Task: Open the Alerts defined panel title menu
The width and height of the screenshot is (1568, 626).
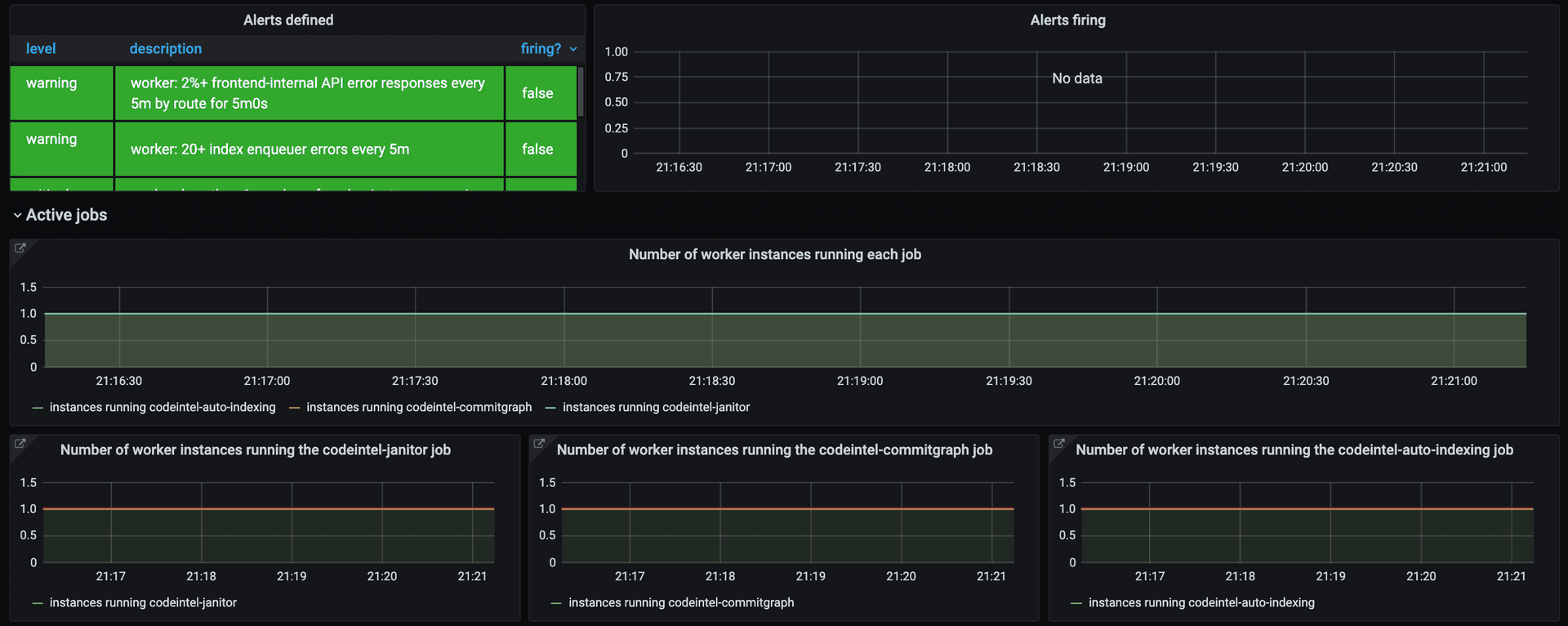Action: [288, 20]
